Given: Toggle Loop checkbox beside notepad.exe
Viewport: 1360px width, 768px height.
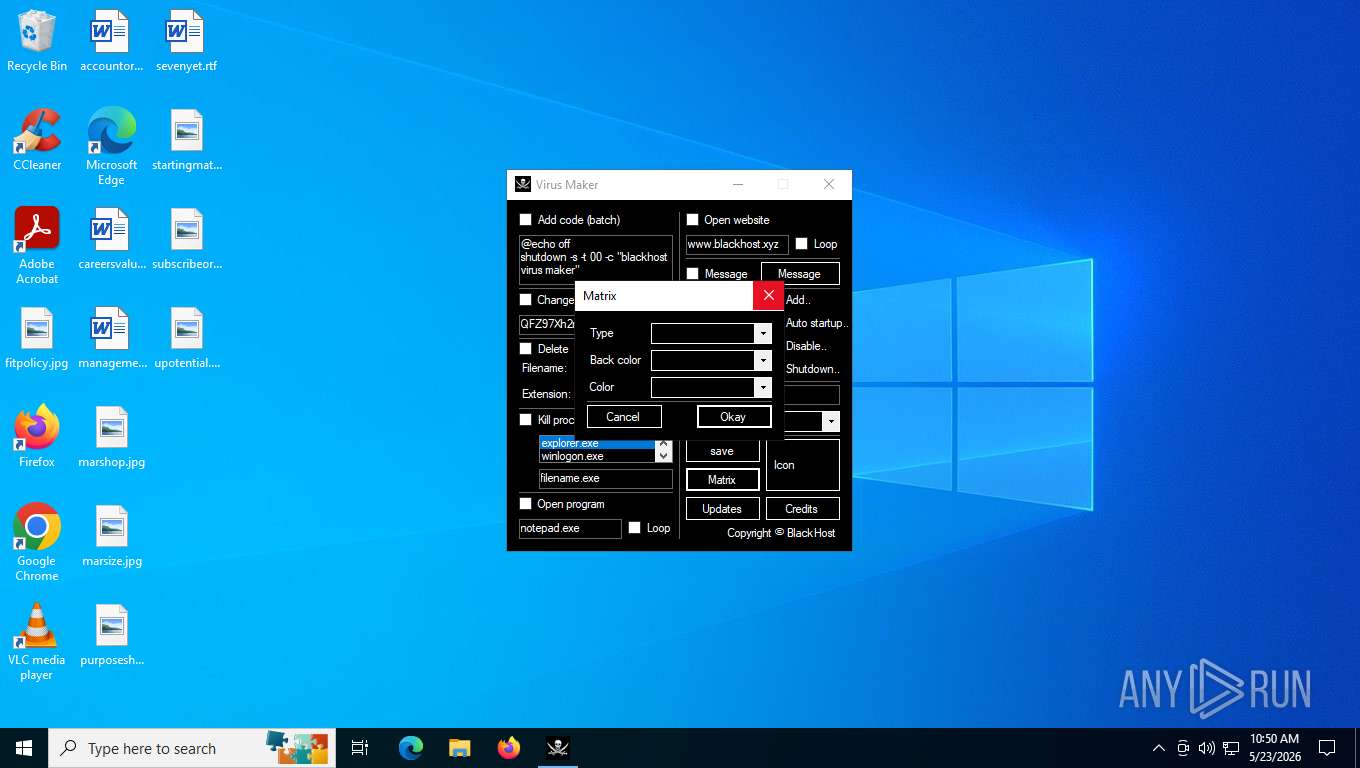Looking at the screenshot, I should pyautogui.click(x=634, y=528).
